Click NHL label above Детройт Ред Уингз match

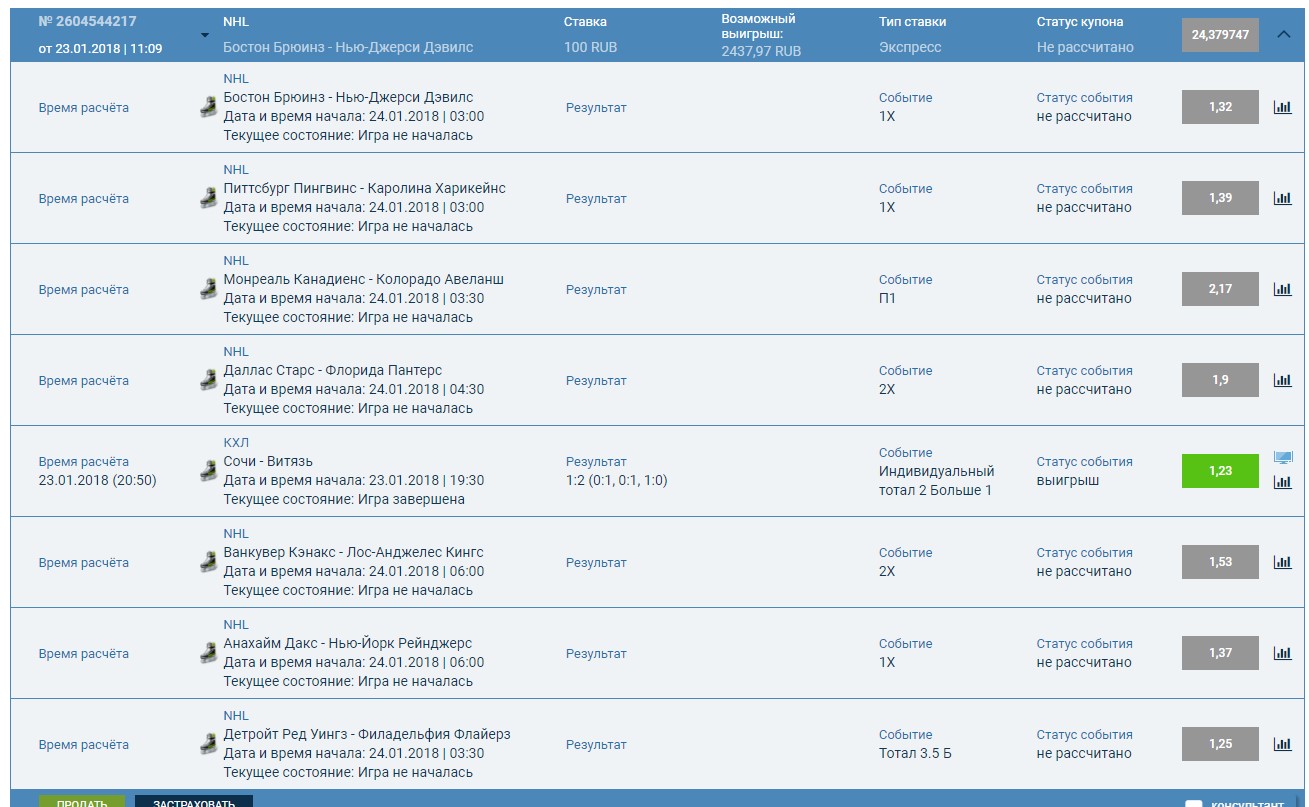(236, 716)
